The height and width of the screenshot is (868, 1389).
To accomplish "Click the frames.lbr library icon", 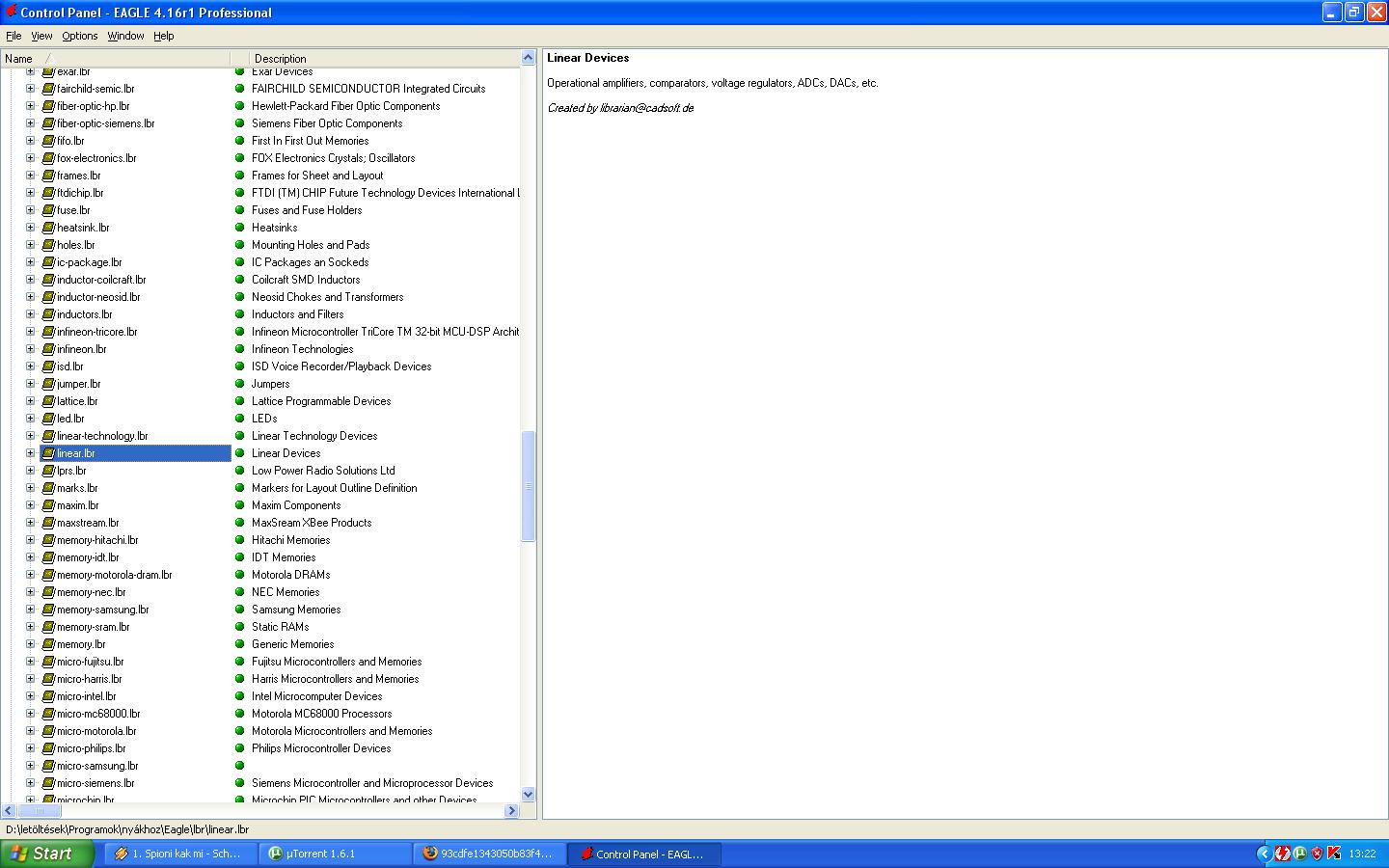I will pyautogui.click(x=48, y=176).
